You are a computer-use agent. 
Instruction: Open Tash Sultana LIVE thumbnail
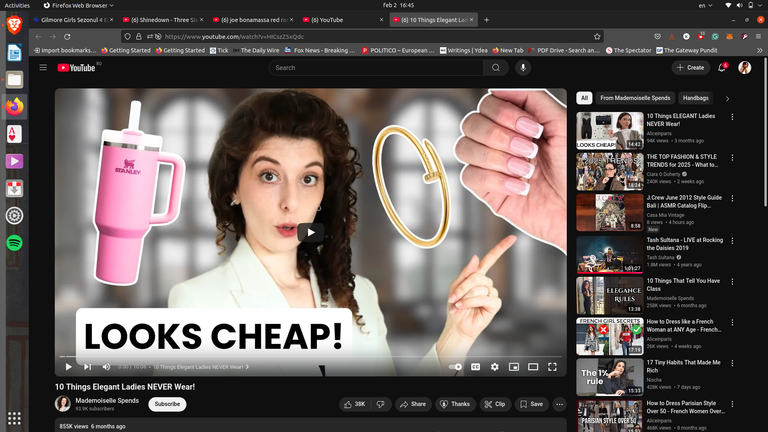610,255
